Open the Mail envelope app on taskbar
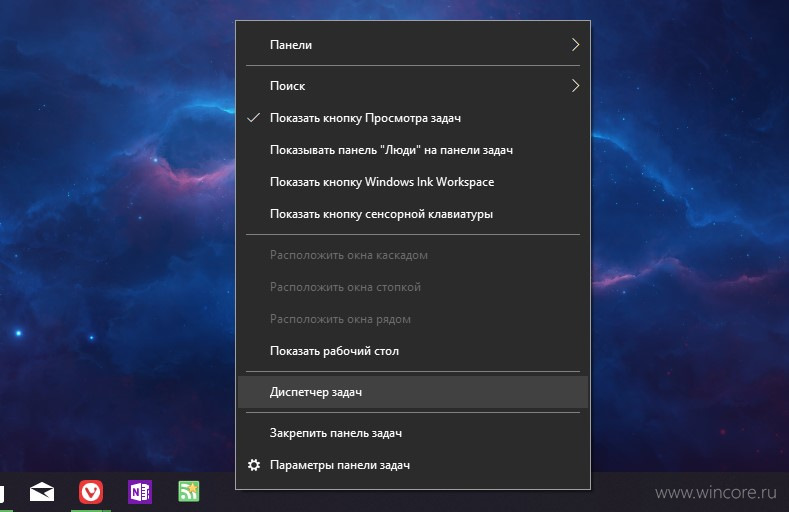This screenshot has width=789, height=512. click(42, 492)
